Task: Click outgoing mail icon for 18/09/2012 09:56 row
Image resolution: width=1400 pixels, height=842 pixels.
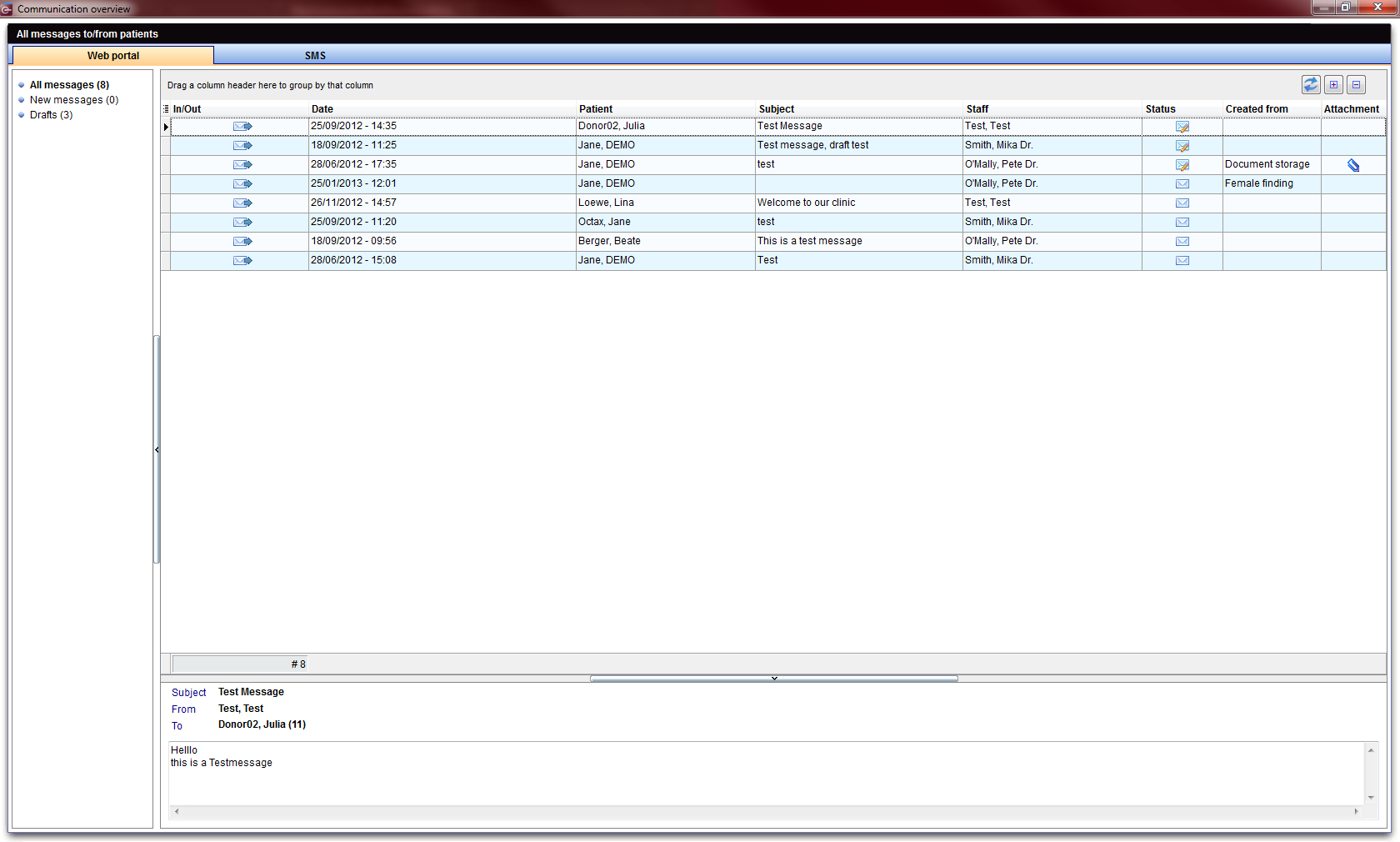Action: [242, 241]
